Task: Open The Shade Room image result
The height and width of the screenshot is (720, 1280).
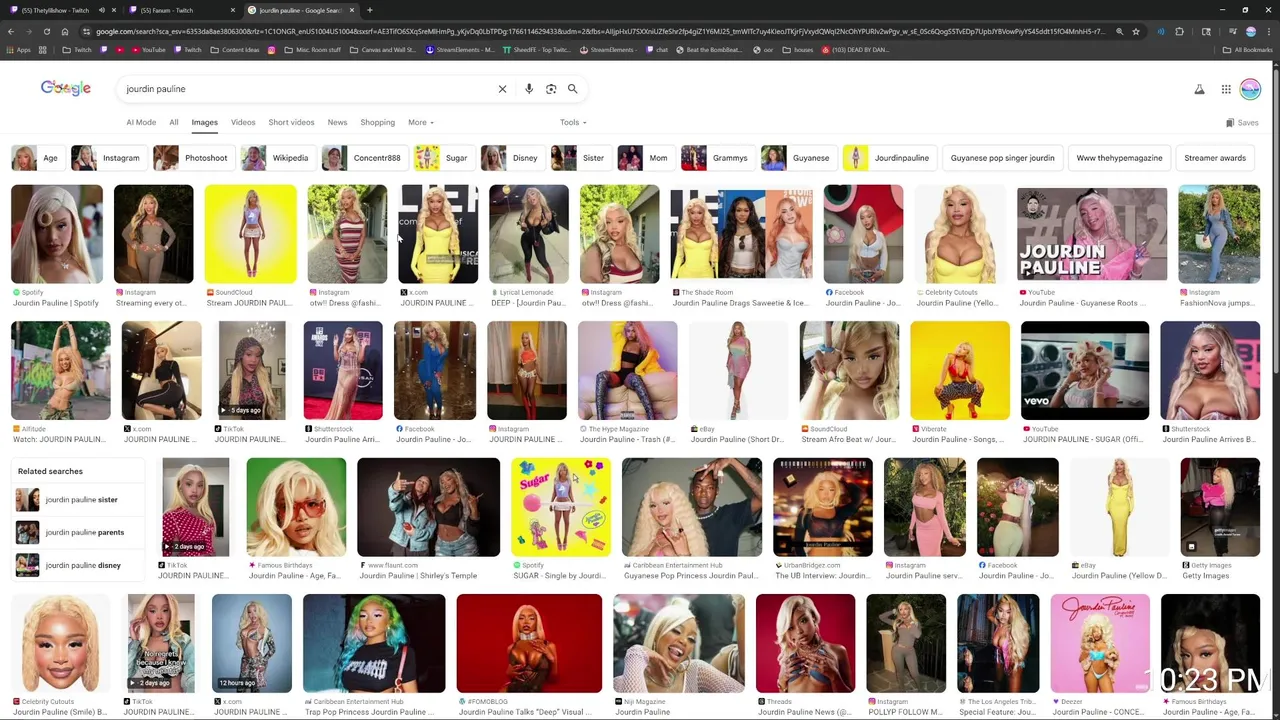Action: [x=741, y=234]
